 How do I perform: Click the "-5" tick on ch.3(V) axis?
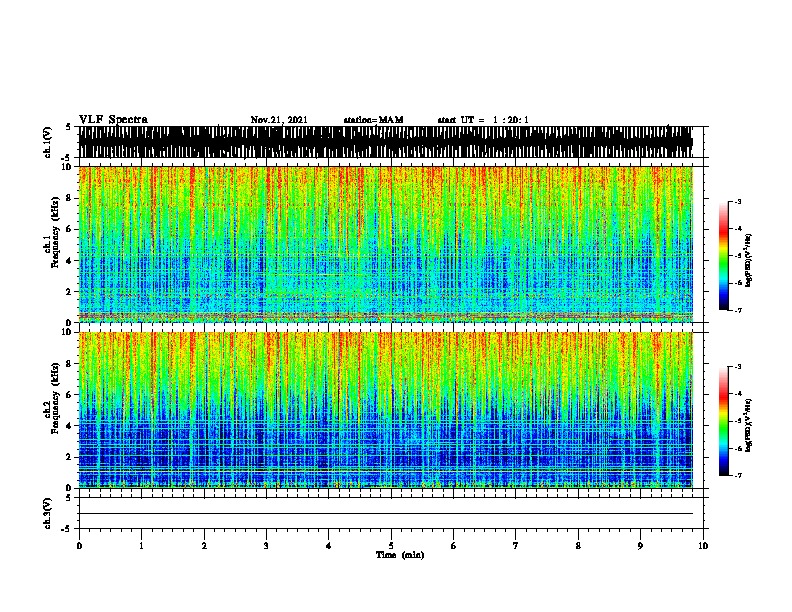pyautogui.click(x=67, y=529)
